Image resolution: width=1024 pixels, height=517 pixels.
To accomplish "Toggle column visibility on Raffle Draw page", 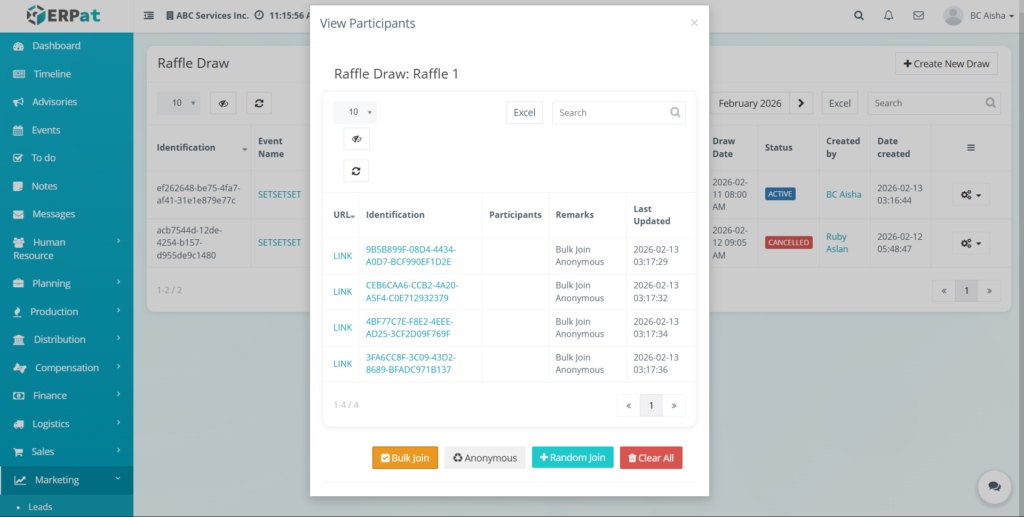I will (x=223, y=103).
